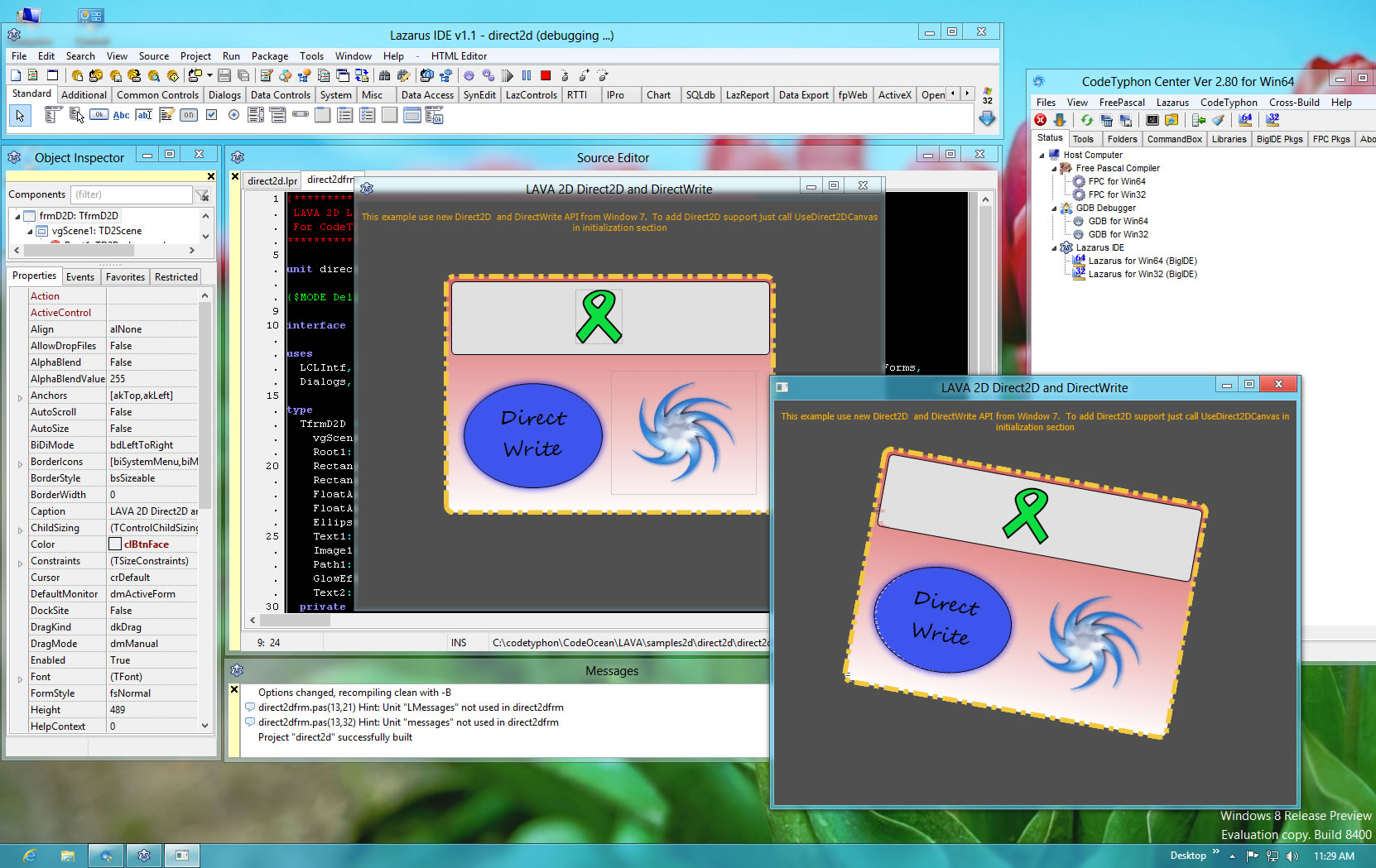Click the green refresh icon in CodeTyphon Center
This screenshot has height=868, width=1376.
point(1087,120)
